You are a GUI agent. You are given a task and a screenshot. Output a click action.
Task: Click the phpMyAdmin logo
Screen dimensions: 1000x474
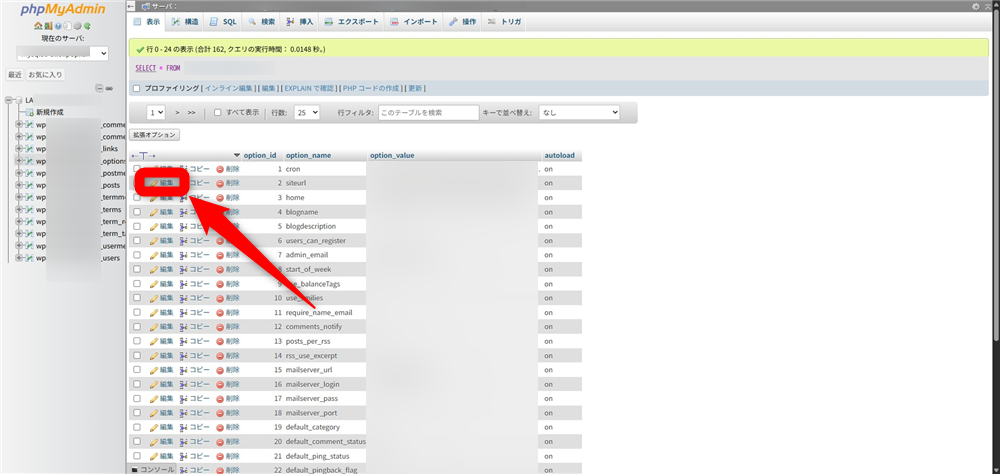[x=62, y=10]
